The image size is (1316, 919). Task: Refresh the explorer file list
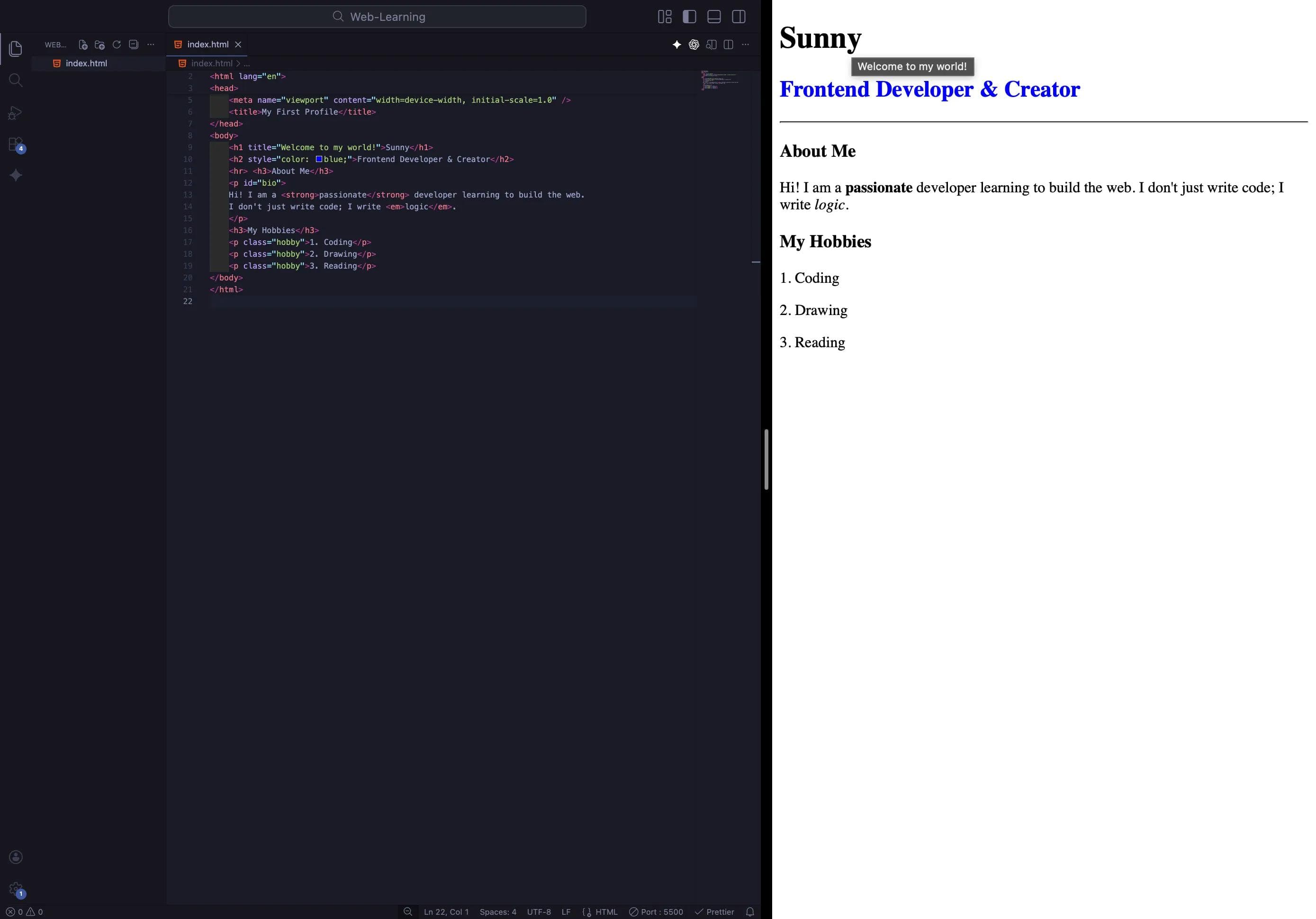point(117,45)
